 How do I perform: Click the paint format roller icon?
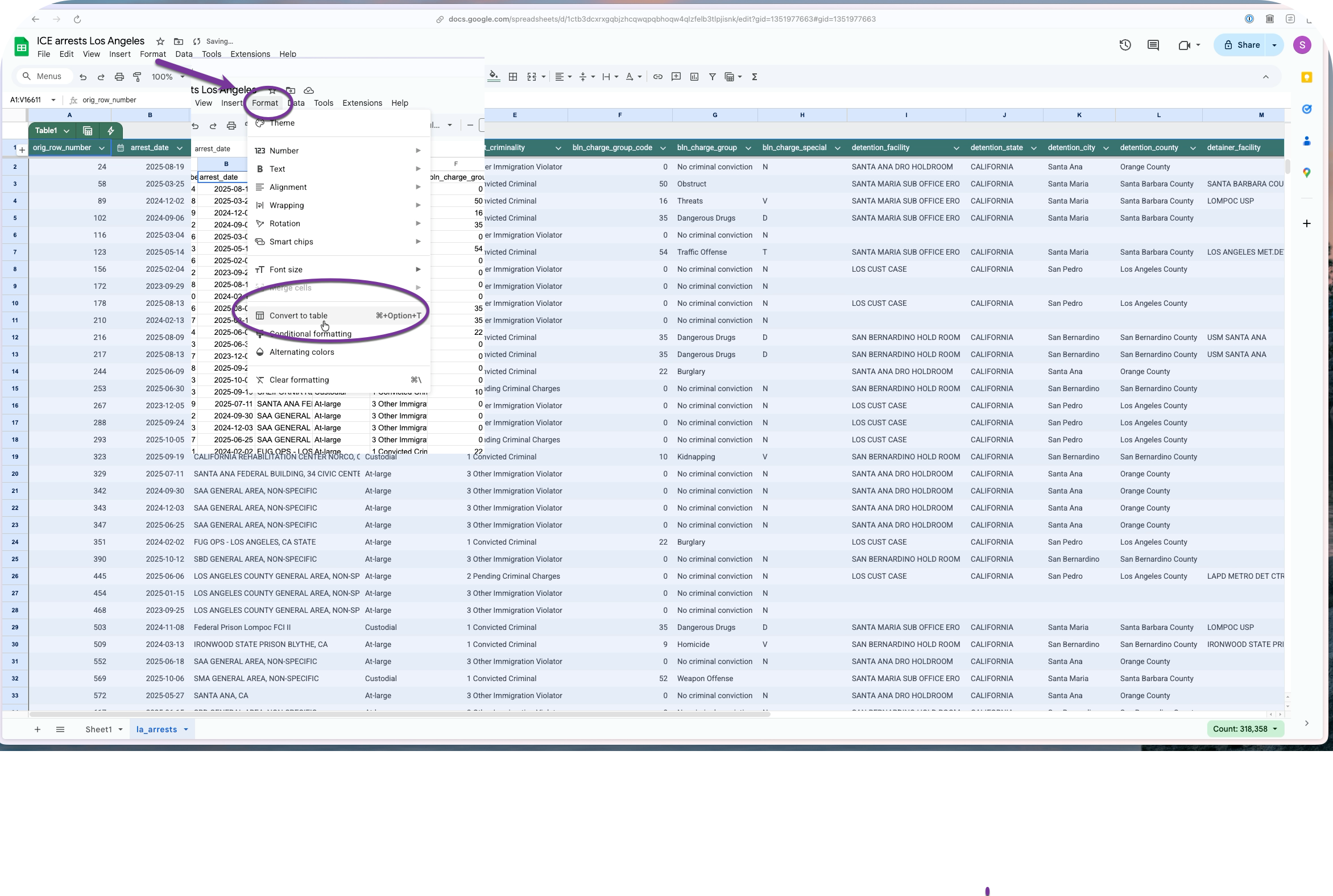pos(137,77)
